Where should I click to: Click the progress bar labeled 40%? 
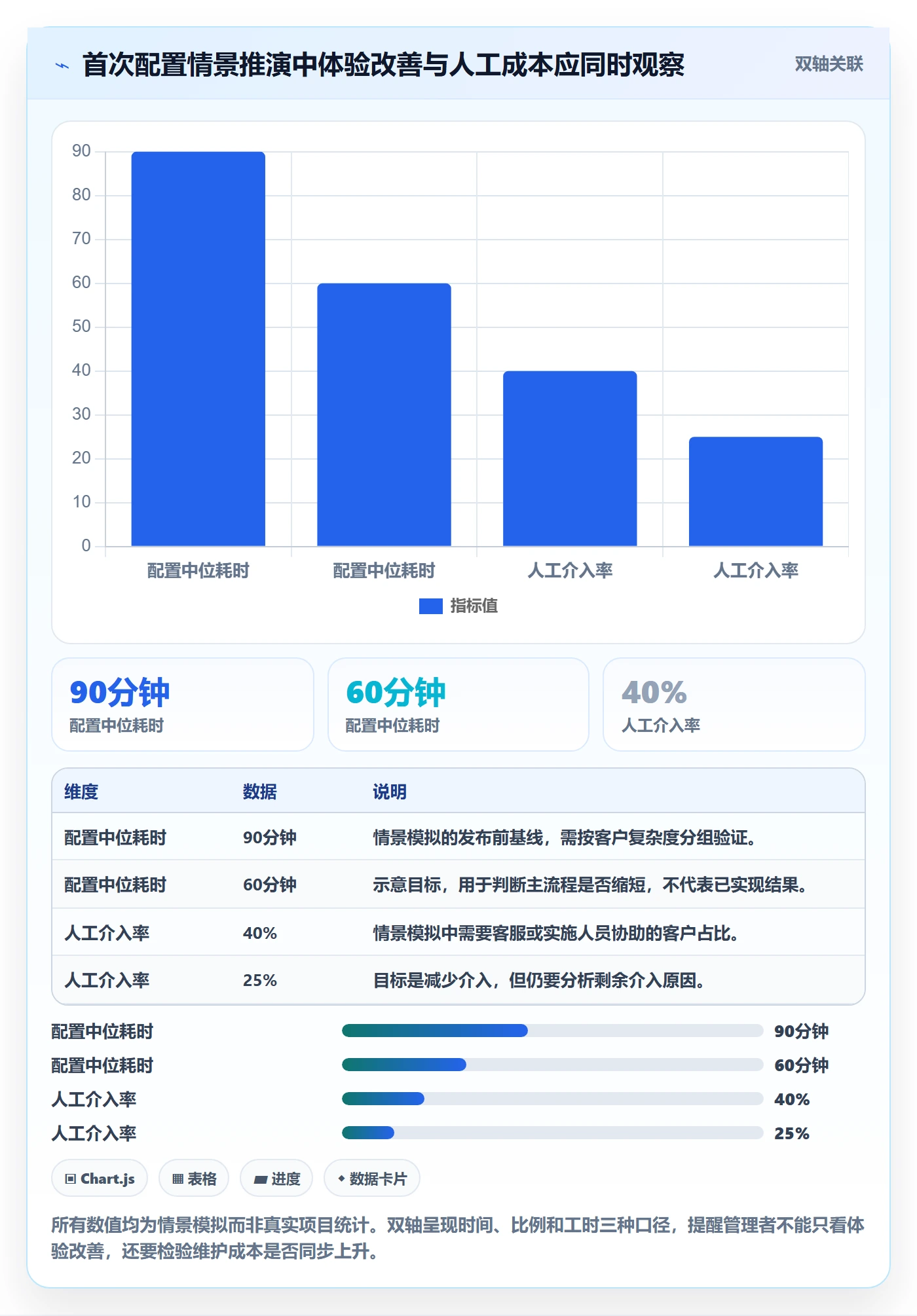552,1099
